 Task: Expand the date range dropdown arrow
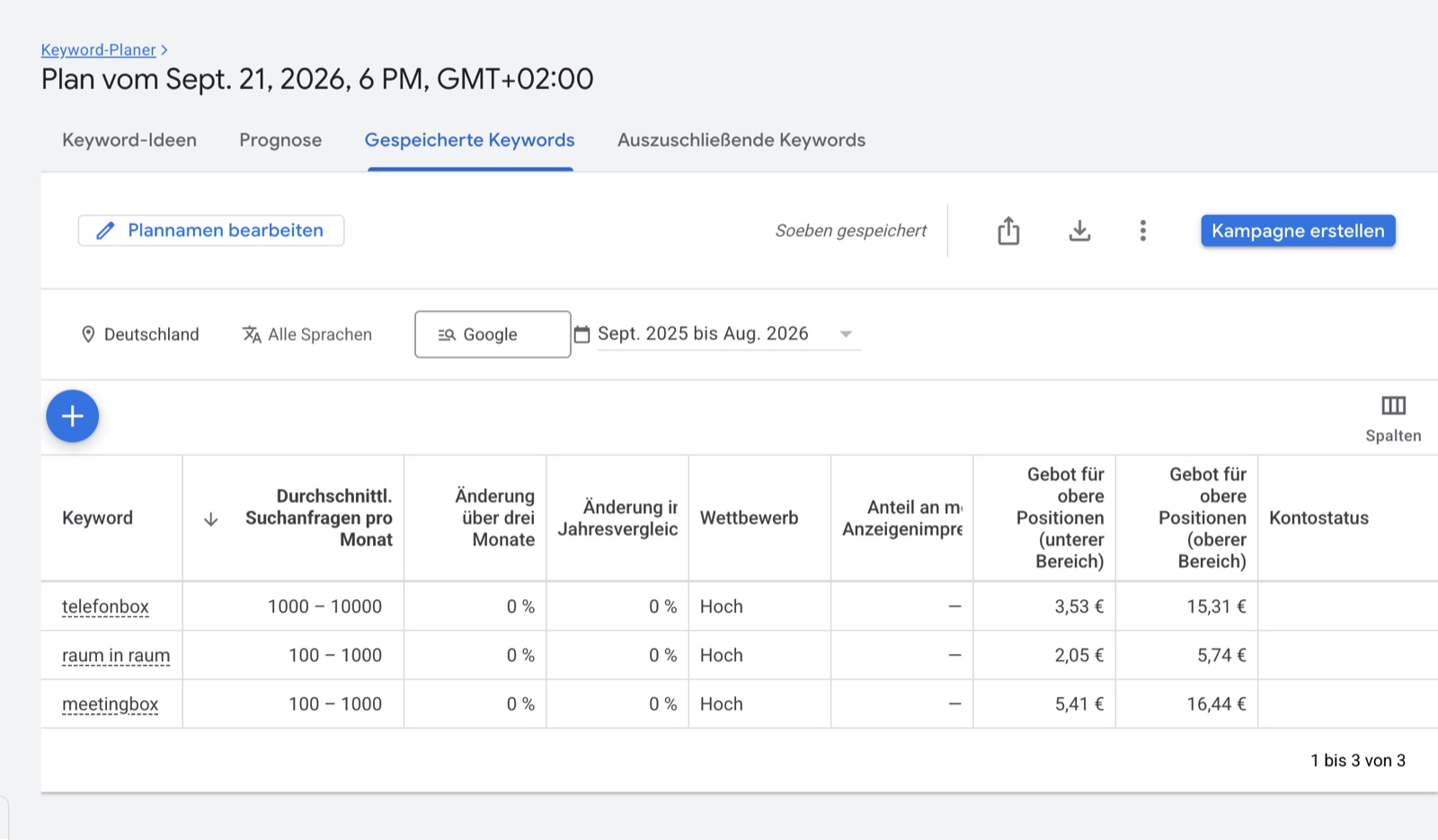pyautogui.click(x=845, y=334)
